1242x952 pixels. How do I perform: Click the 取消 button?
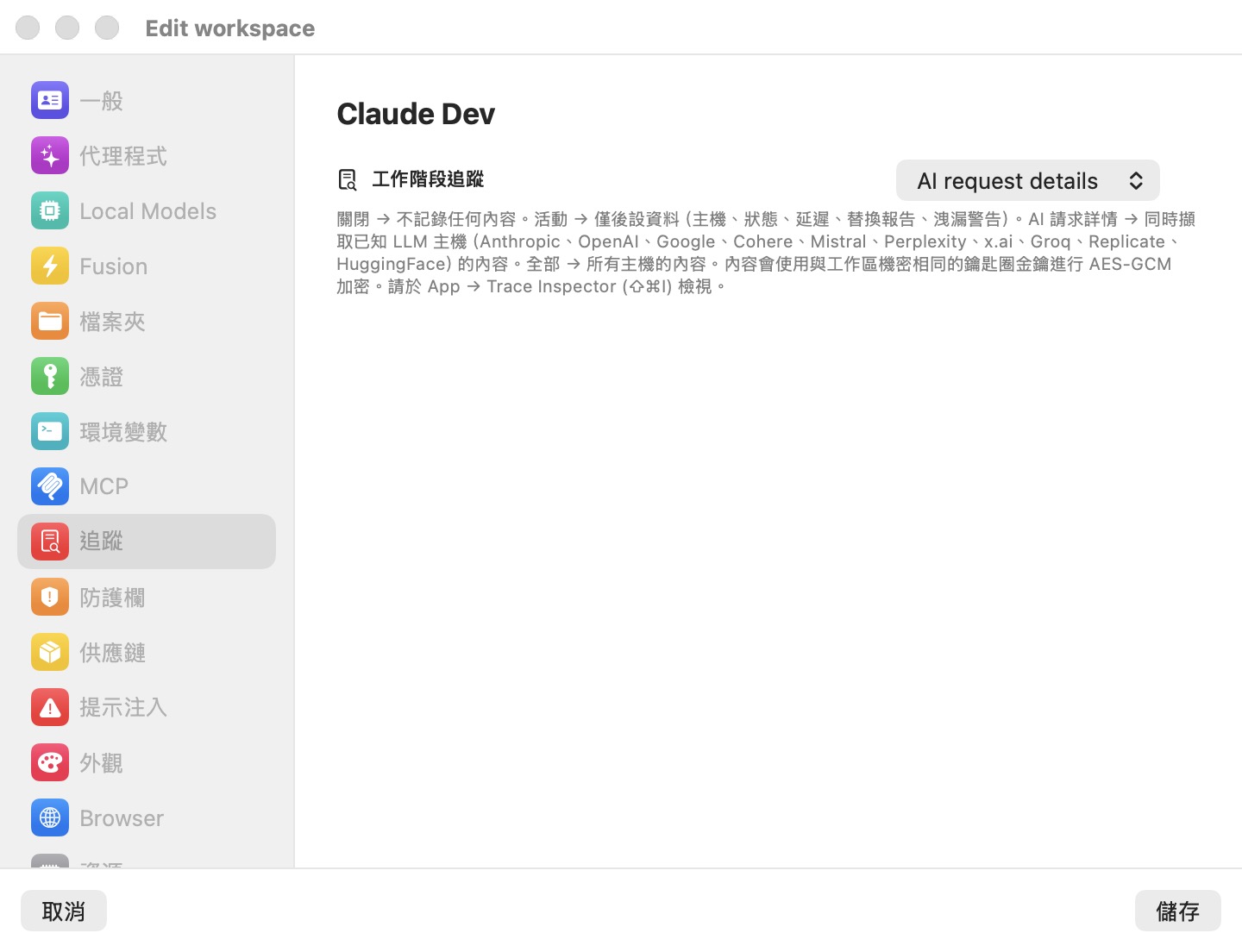click(64, 911)
